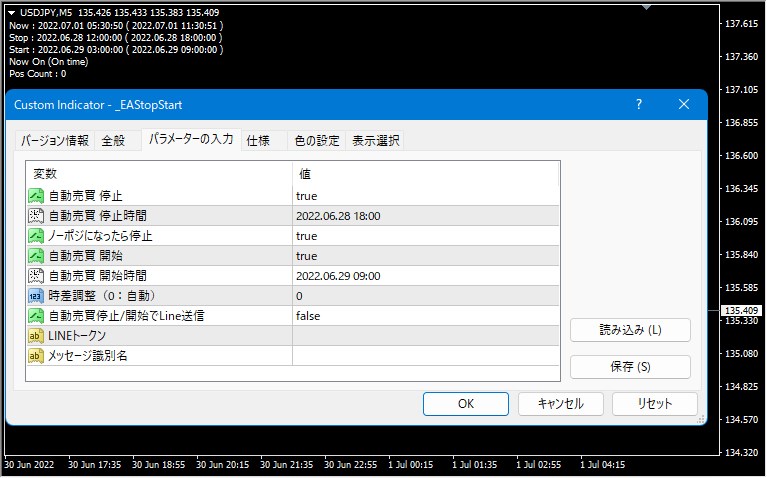Click the 読み込み (L) button

tap(631, 330)
